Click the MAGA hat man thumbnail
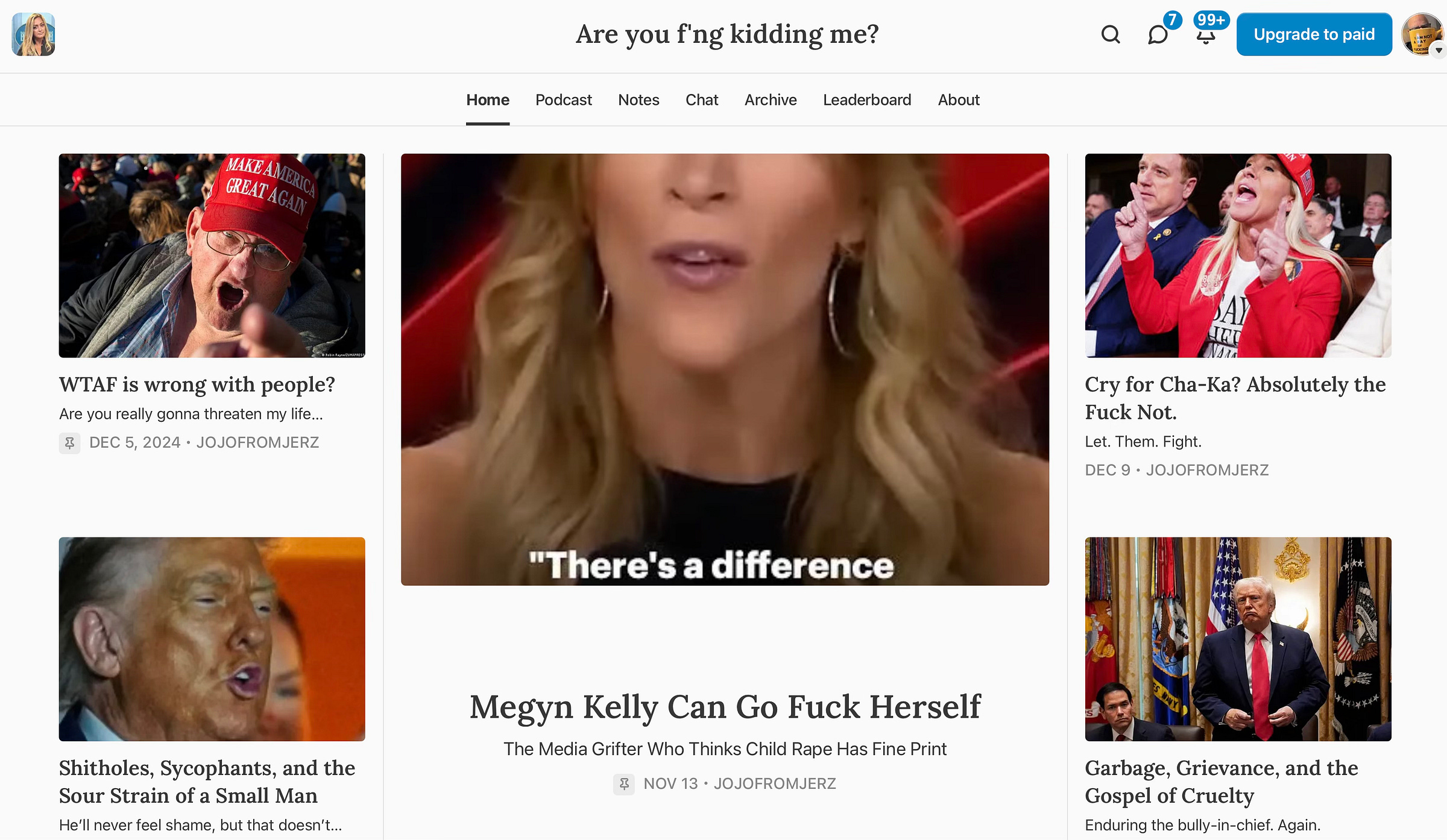Screen dimensions: 1447x840 pos(212,255)
